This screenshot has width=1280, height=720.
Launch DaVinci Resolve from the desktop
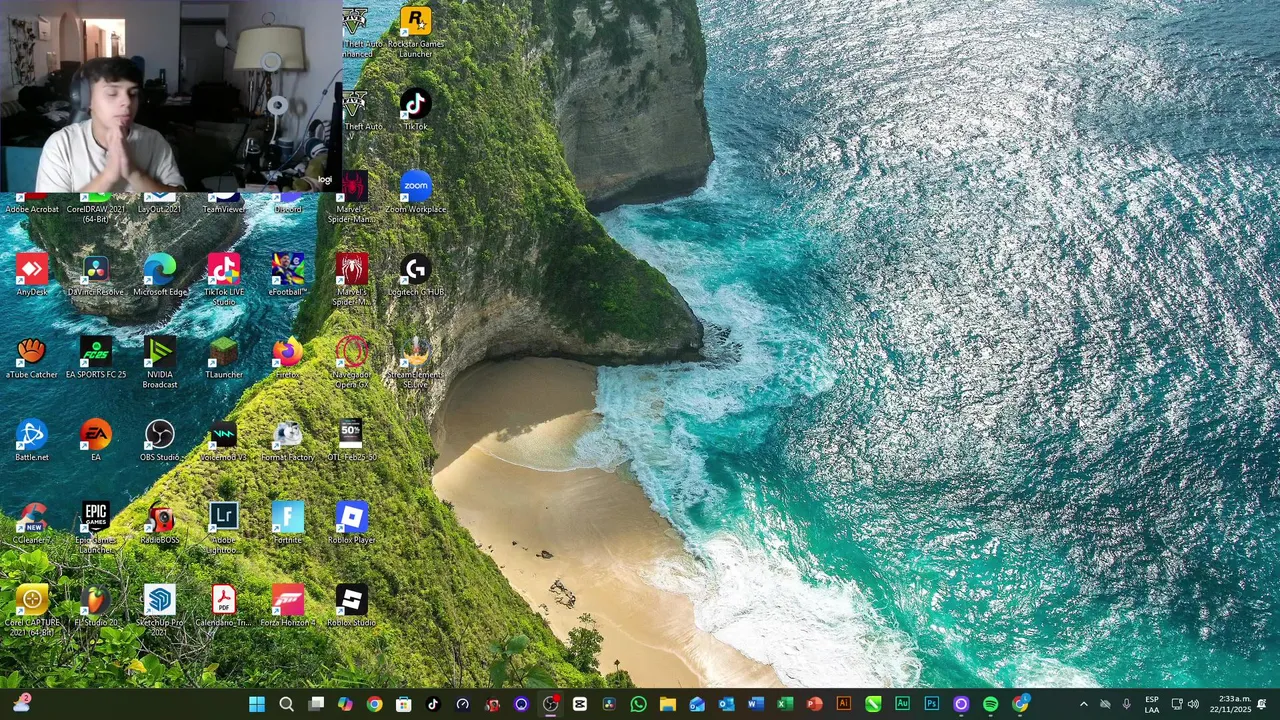tap(95, 275)
